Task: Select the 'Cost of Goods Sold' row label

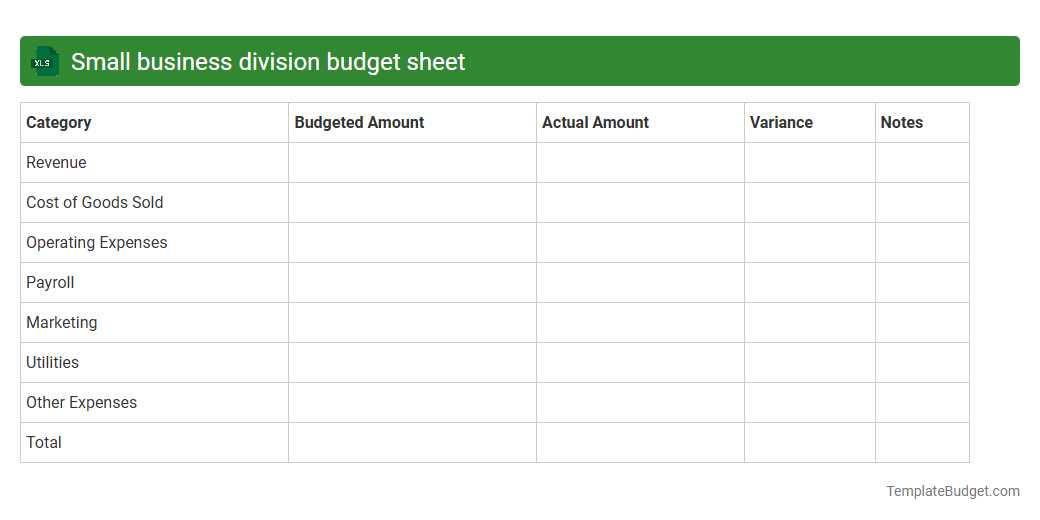Action: click(95, 202)
